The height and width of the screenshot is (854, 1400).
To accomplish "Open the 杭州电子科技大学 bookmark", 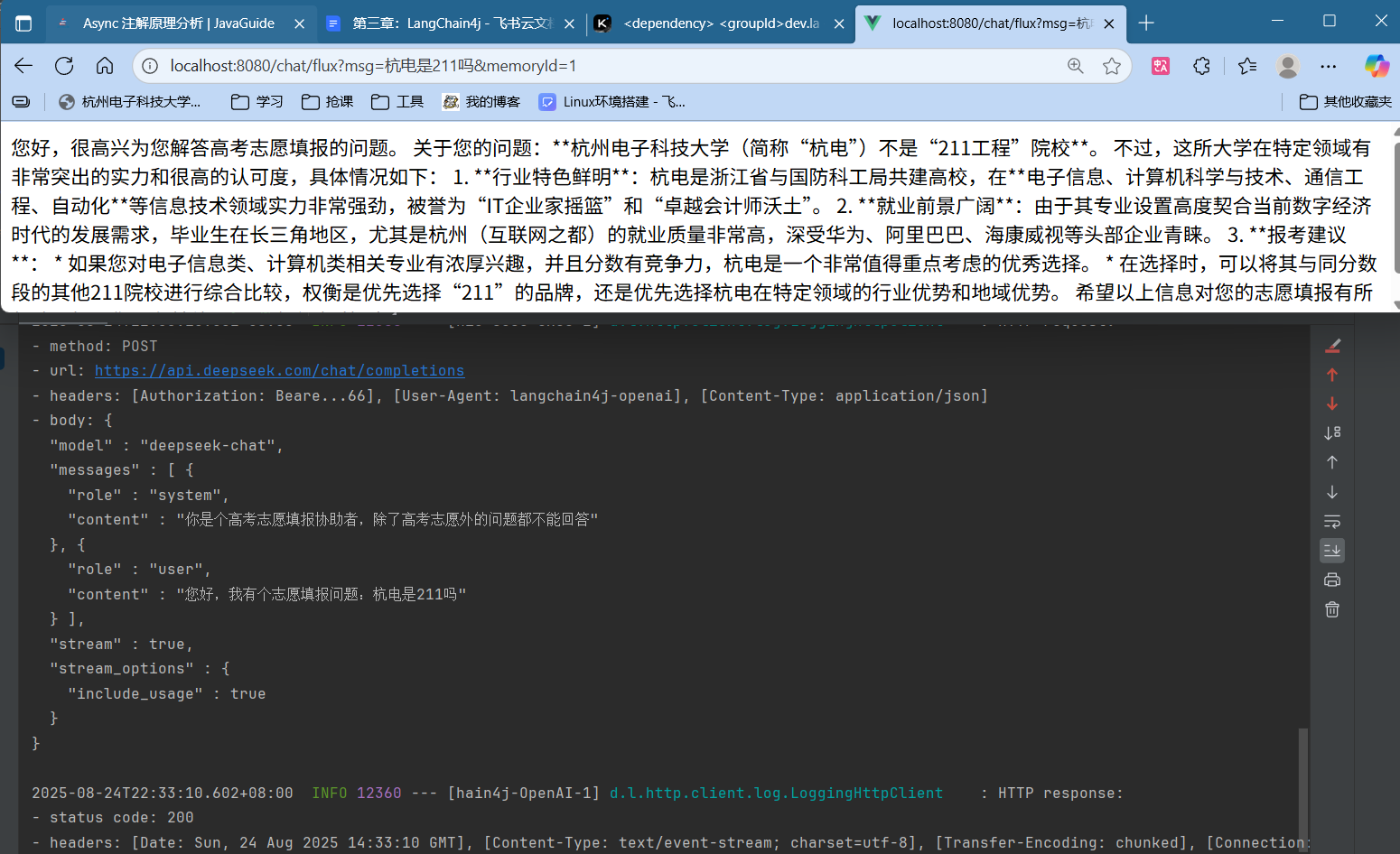I will coord(131,102).
